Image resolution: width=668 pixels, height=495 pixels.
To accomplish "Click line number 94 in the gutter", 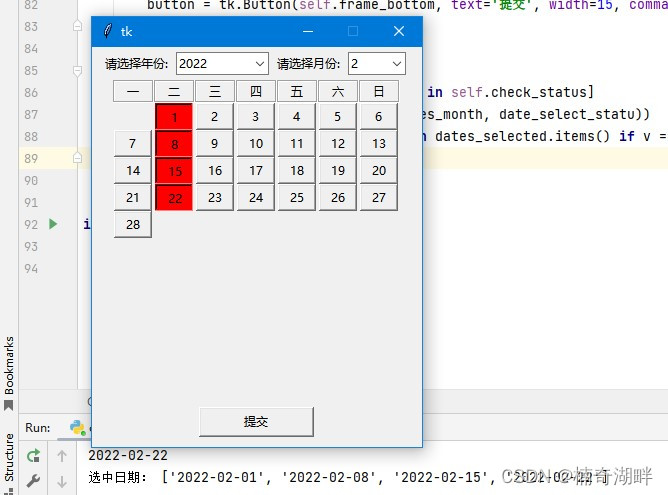I will (x=31, y=269).
